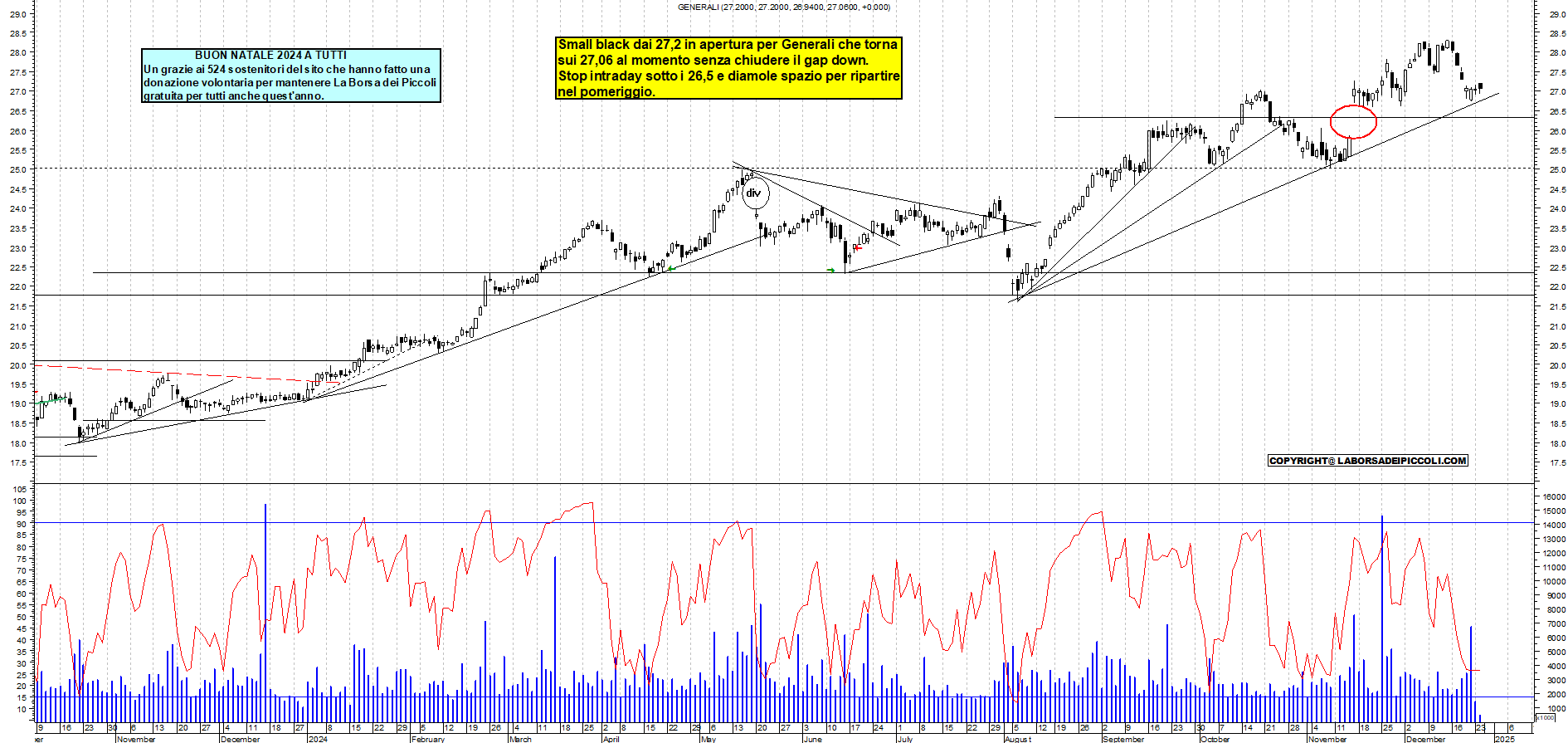Click the GENERALI chart title with price values

(x=784, y=7)
